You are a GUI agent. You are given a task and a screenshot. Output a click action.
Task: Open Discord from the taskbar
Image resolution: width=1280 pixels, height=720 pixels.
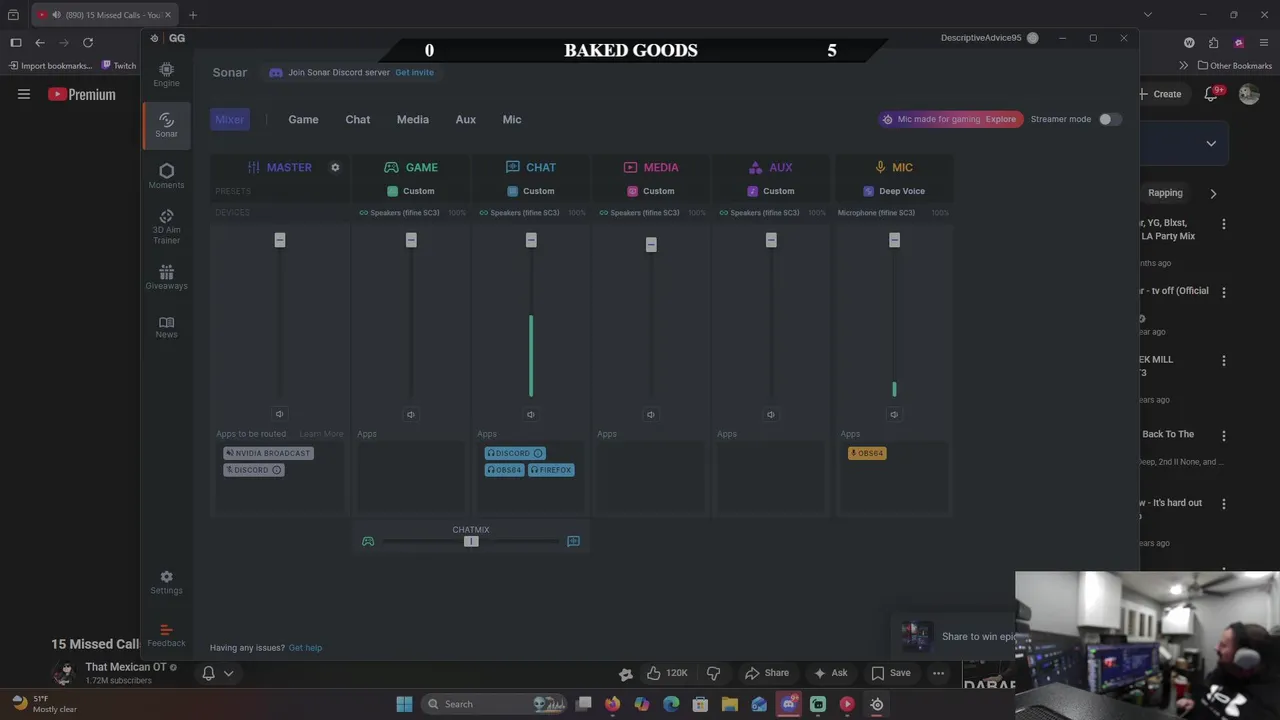(x=788, y=704)
